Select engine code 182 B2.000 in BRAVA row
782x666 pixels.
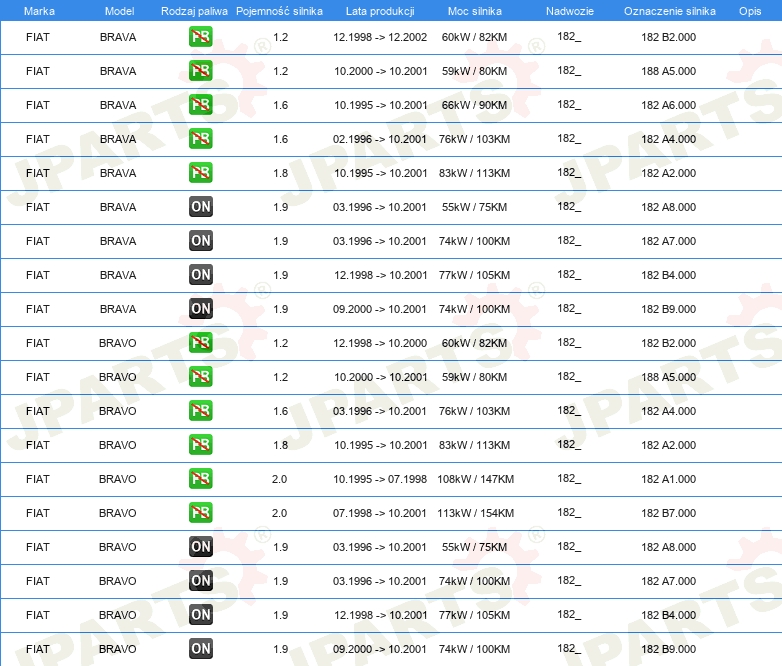[x=668, y=37]
